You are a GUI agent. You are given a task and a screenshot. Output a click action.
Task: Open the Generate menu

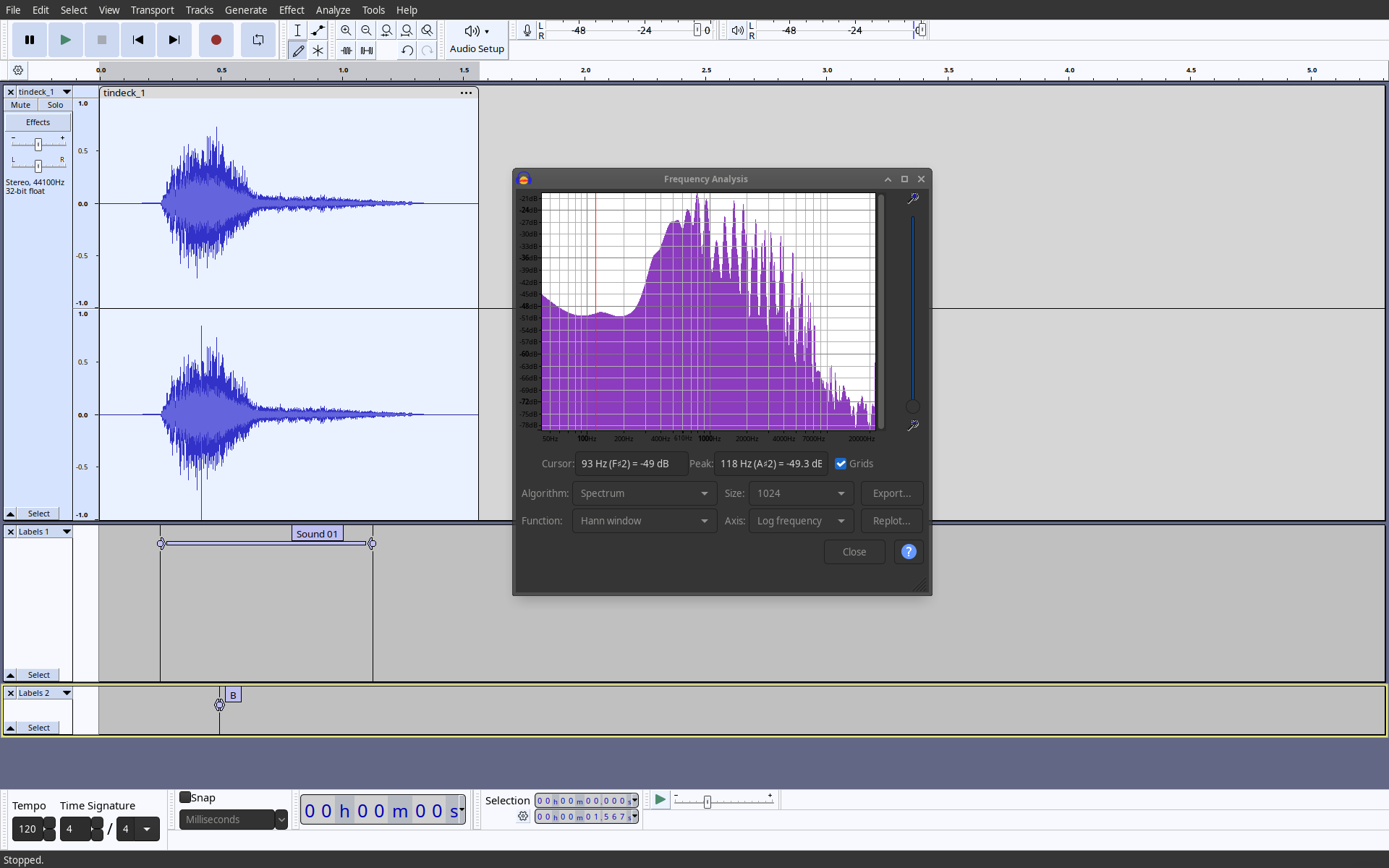(x=245, y=9)
